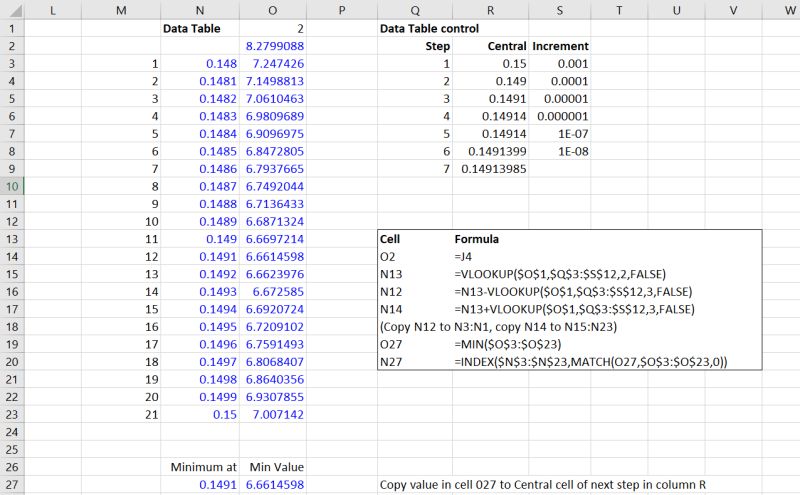800x495 pixels.
Task: Select column header O
Action: pyautogui.click(x=273, y=10)
